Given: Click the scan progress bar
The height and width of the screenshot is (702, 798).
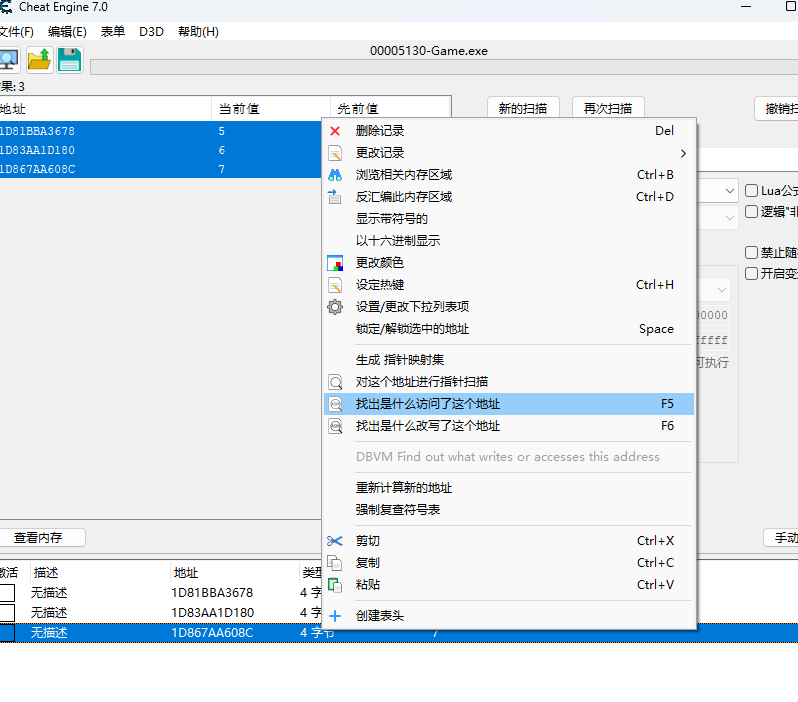Looking at the screenshot, I should 444,67.
